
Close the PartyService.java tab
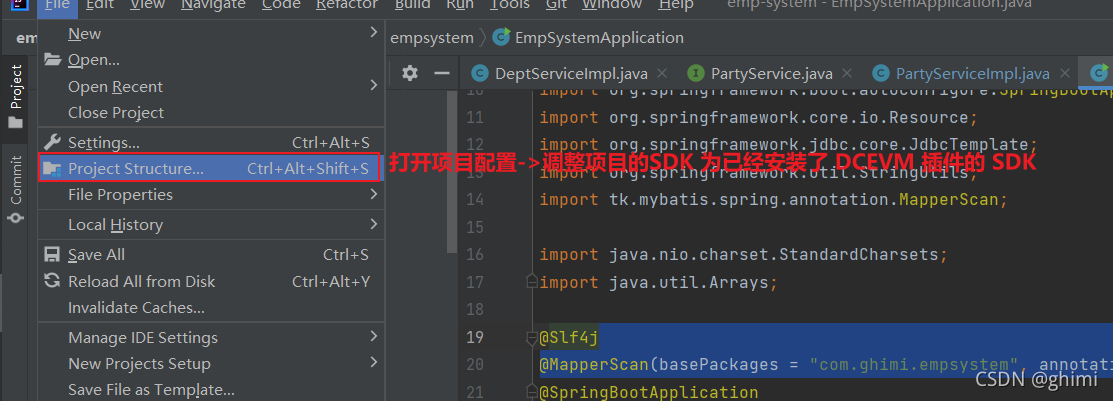coord(846,73)
